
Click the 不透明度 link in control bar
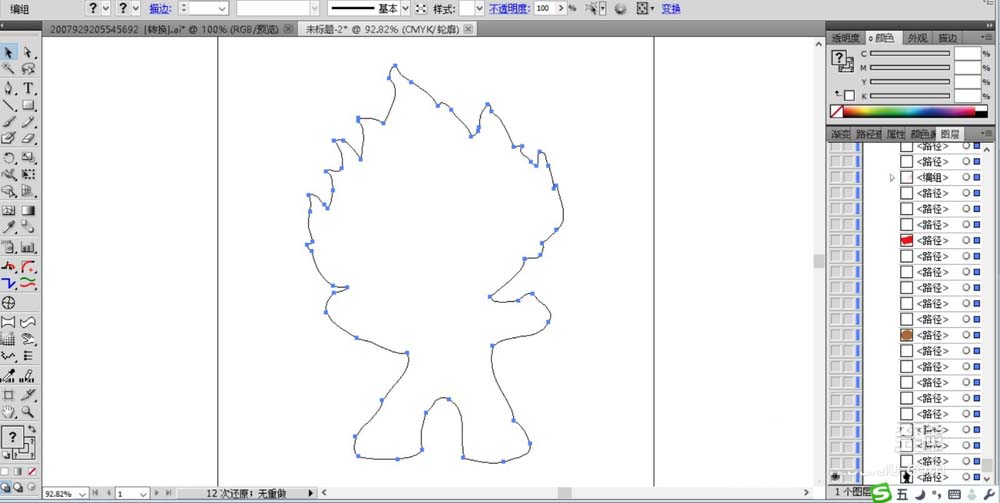coord(510,8)
